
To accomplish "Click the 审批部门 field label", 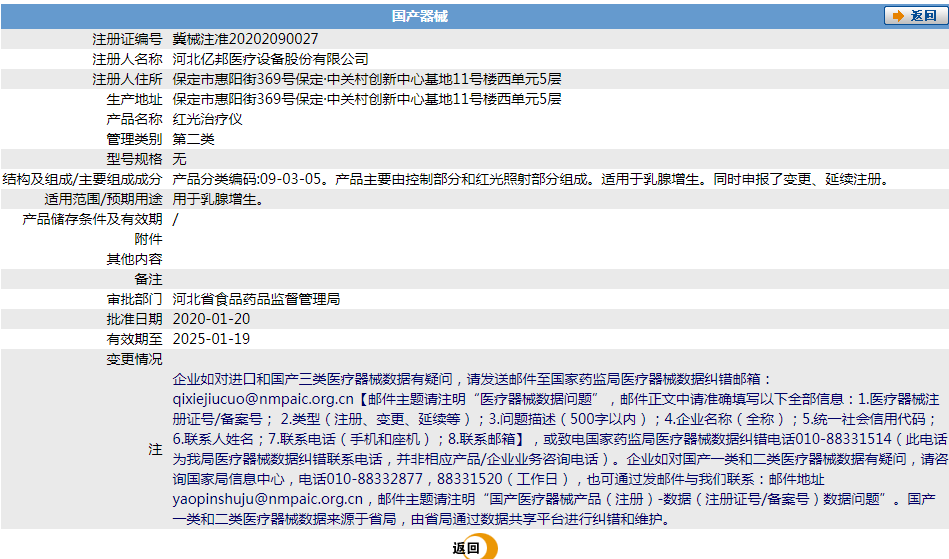I will (134, 299).
